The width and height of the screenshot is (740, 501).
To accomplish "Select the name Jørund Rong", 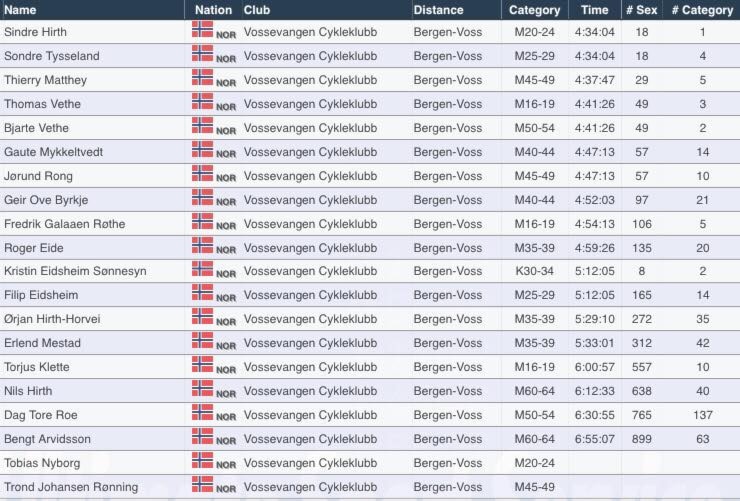I will point(38,176).
